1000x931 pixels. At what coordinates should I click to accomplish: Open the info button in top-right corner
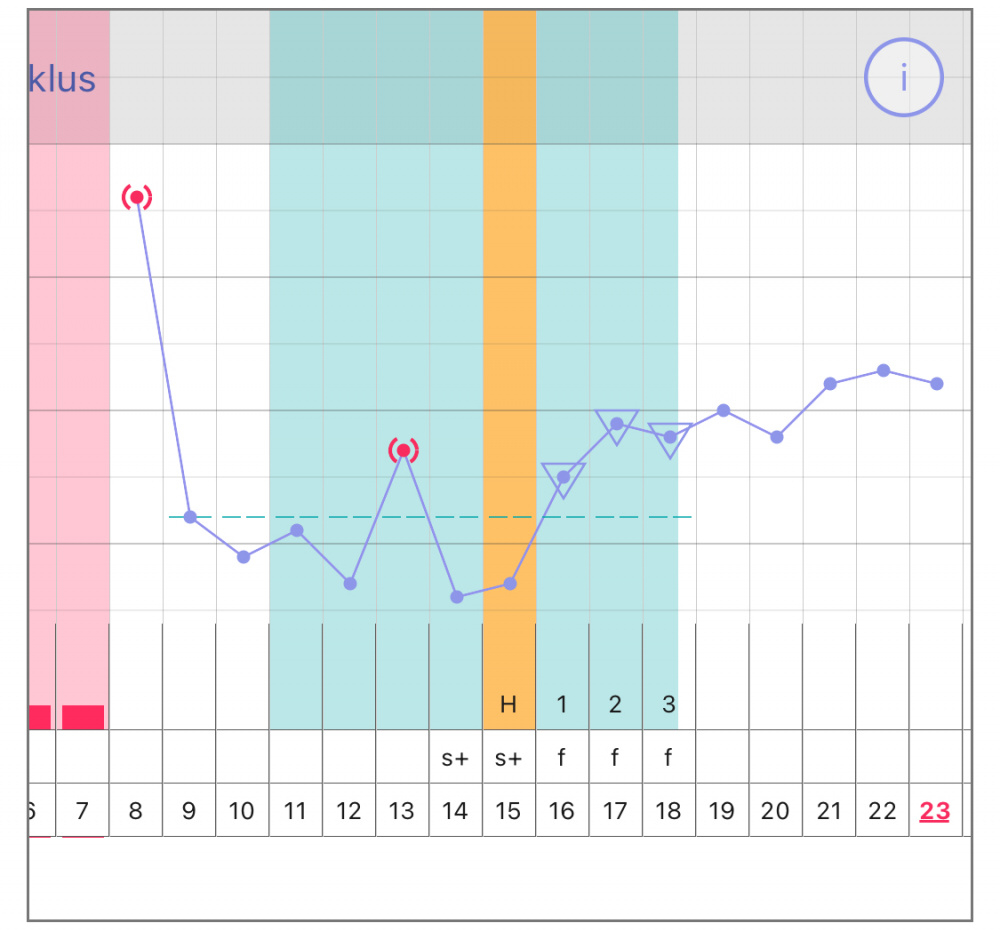(904, 78)
